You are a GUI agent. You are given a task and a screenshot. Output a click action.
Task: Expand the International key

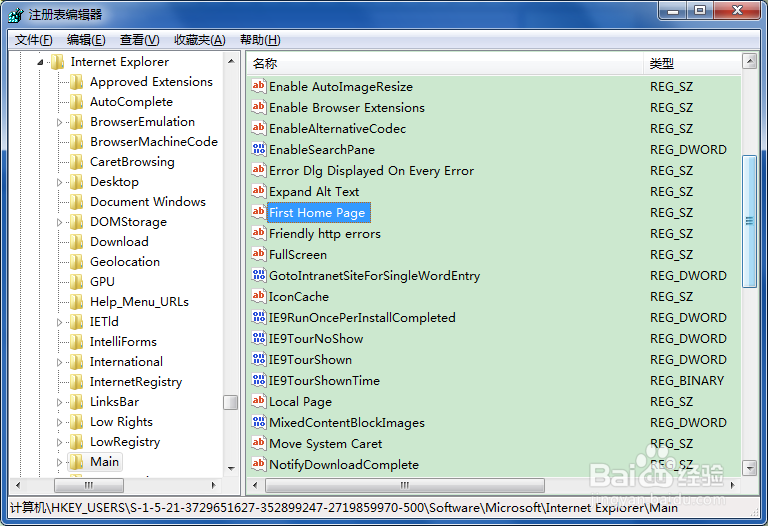59,362
